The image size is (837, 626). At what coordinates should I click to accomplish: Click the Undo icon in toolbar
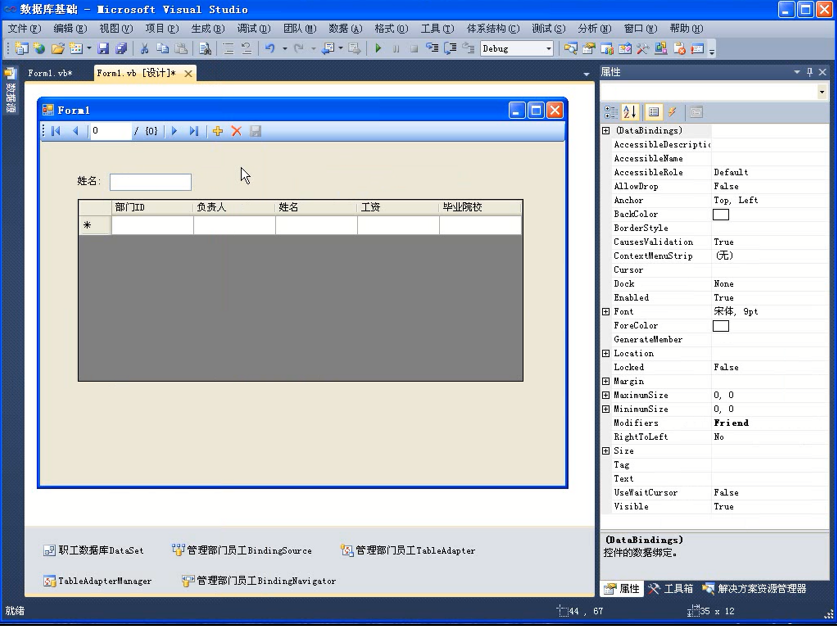click(269, 48)
